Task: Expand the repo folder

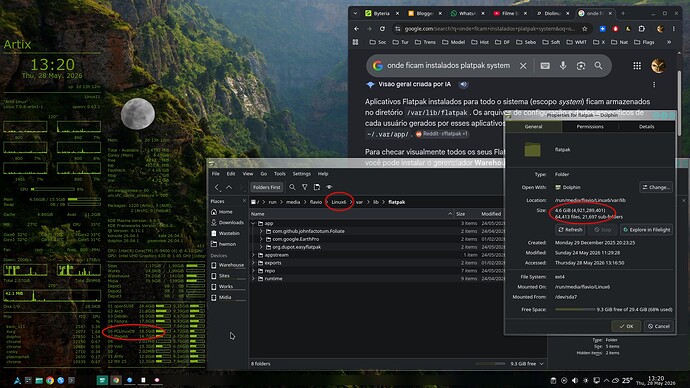Action: (x=253, y=271)
